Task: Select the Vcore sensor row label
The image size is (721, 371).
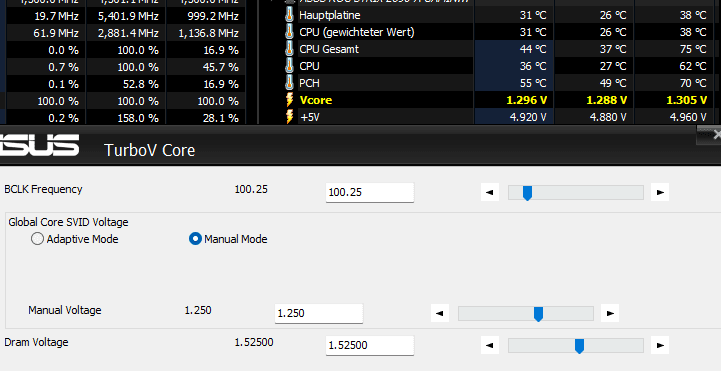Action: (x=315, y=100)
